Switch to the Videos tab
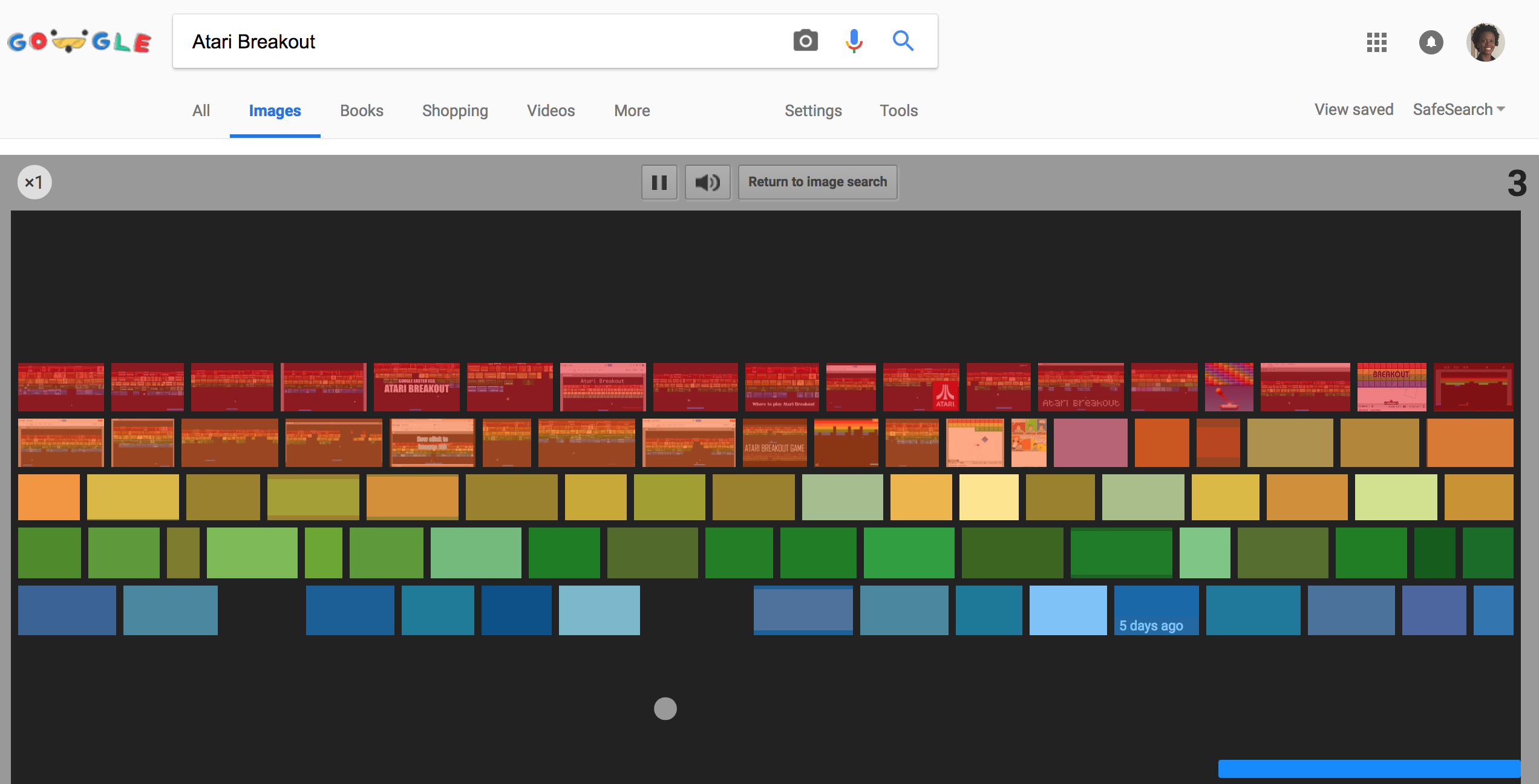Screen dimensions: 1539x784 (x=551, y=111)
